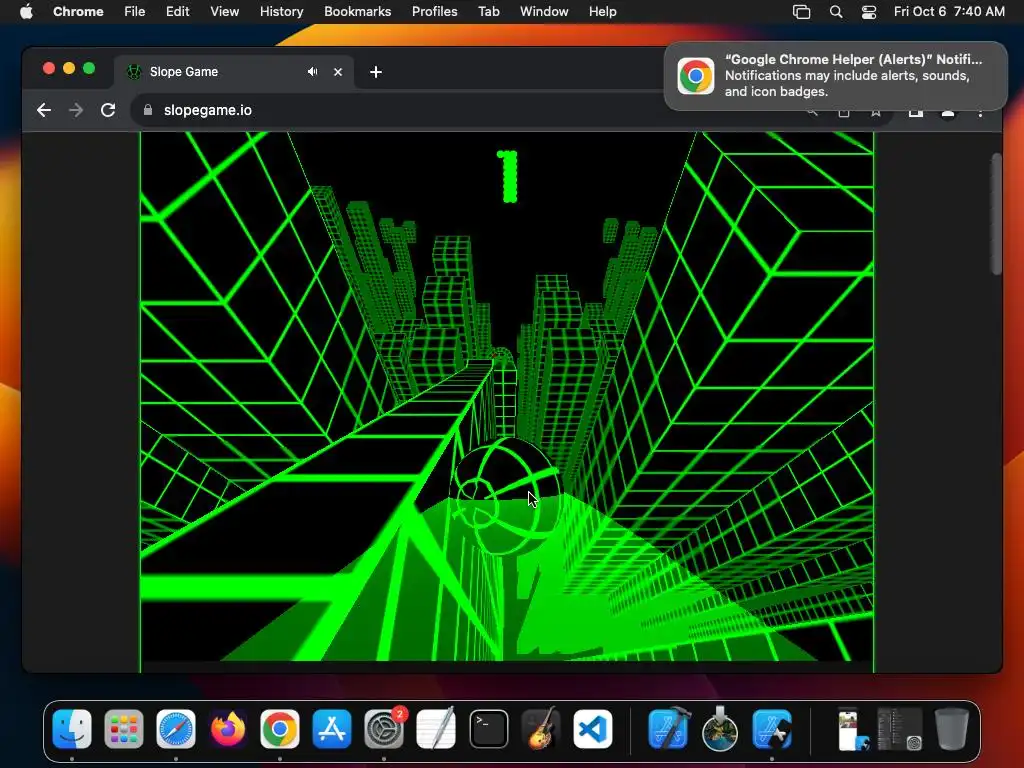Screen dimensions: 1024x768
Task: Open Launchpad from the Dock
Action: (123, 729)
